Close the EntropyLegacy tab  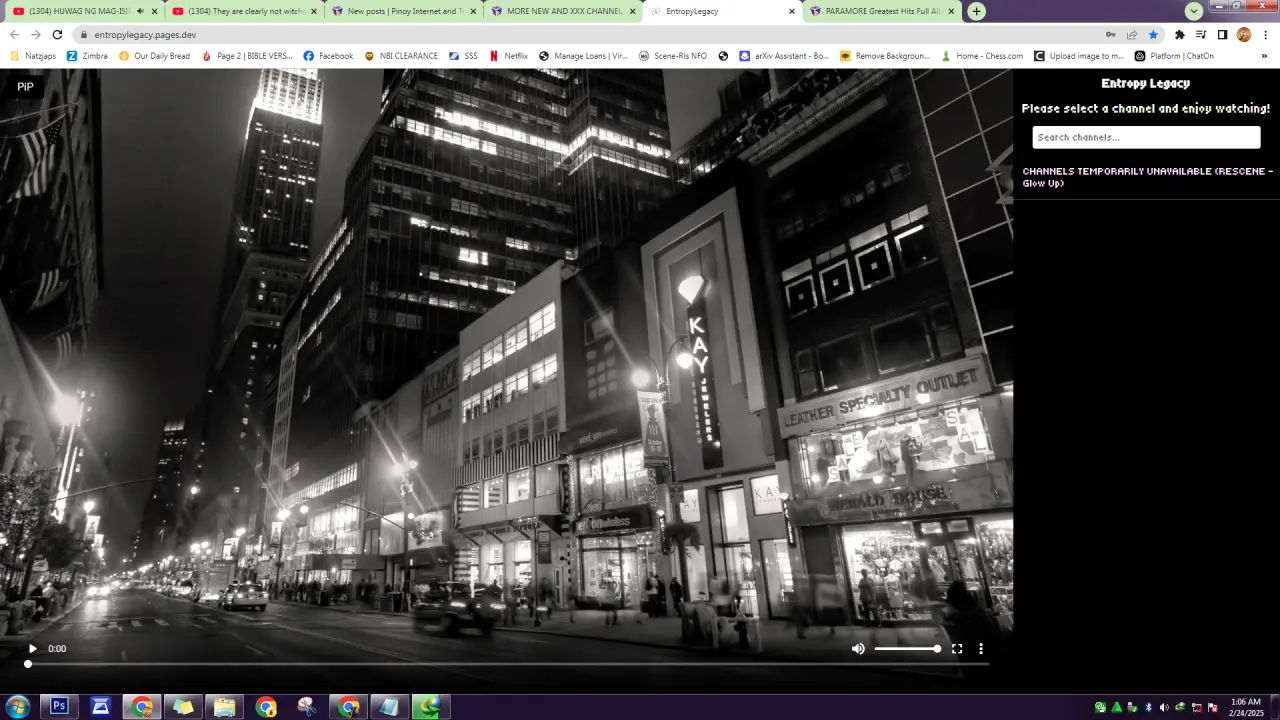(792, 11)
